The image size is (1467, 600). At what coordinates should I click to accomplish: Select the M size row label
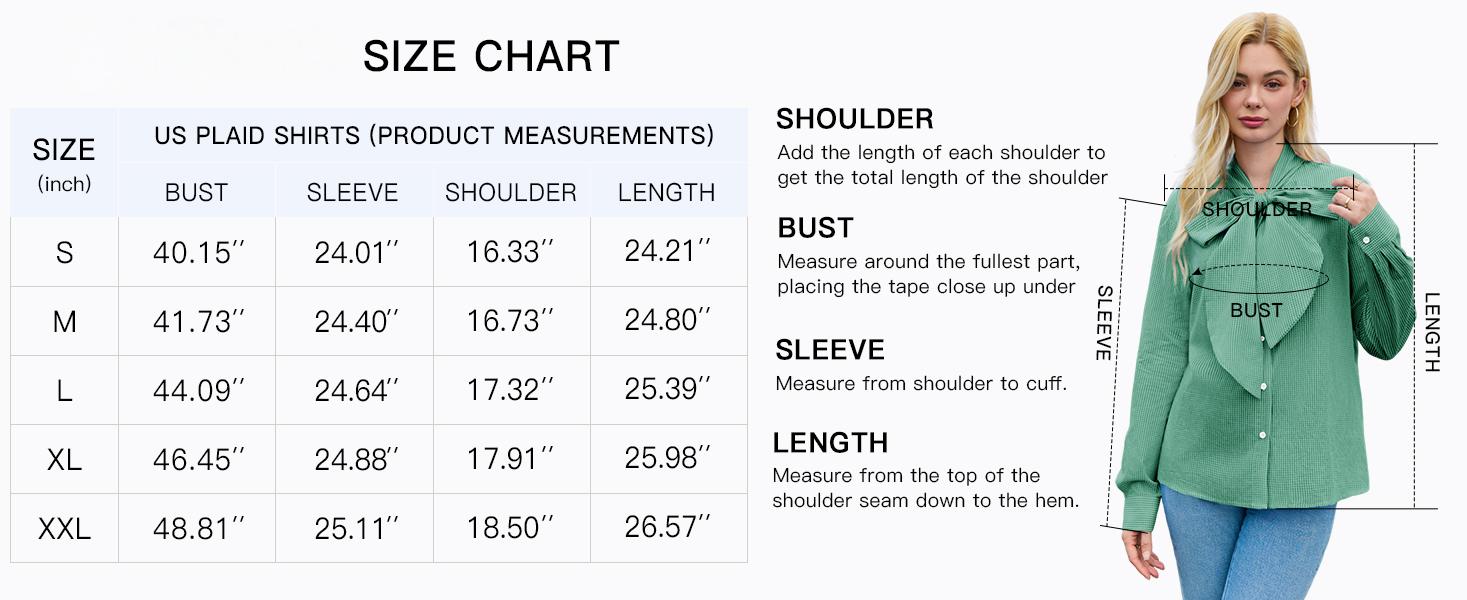(x=64, y=322)
